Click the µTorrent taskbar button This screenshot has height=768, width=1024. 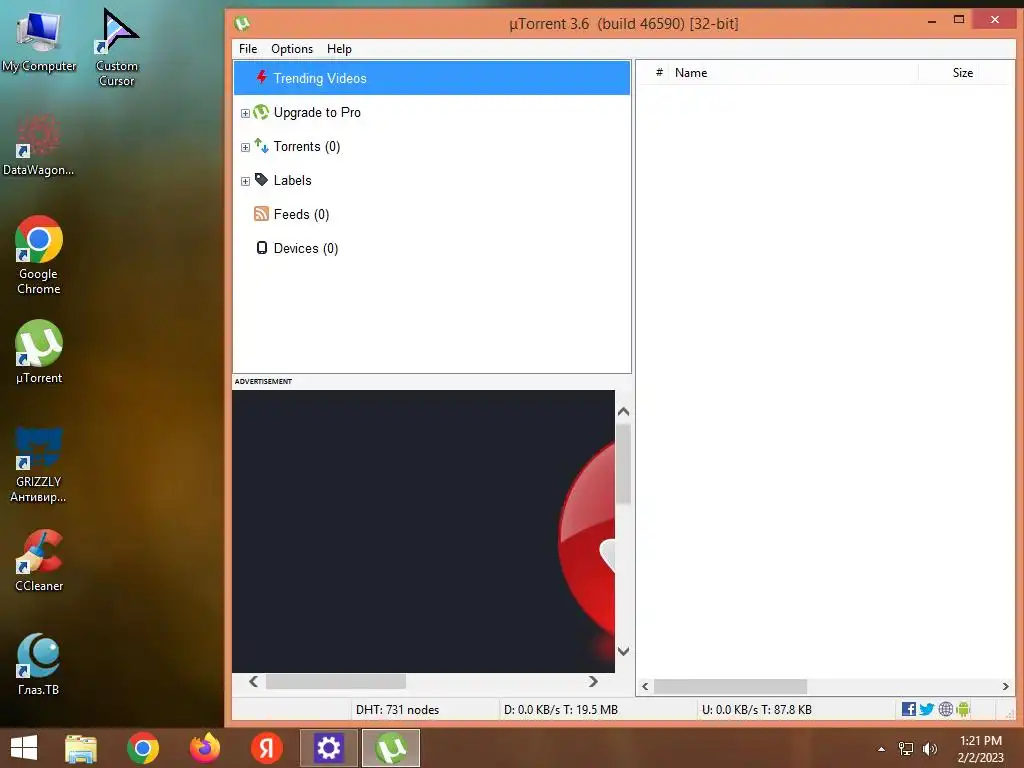(391, 748)
